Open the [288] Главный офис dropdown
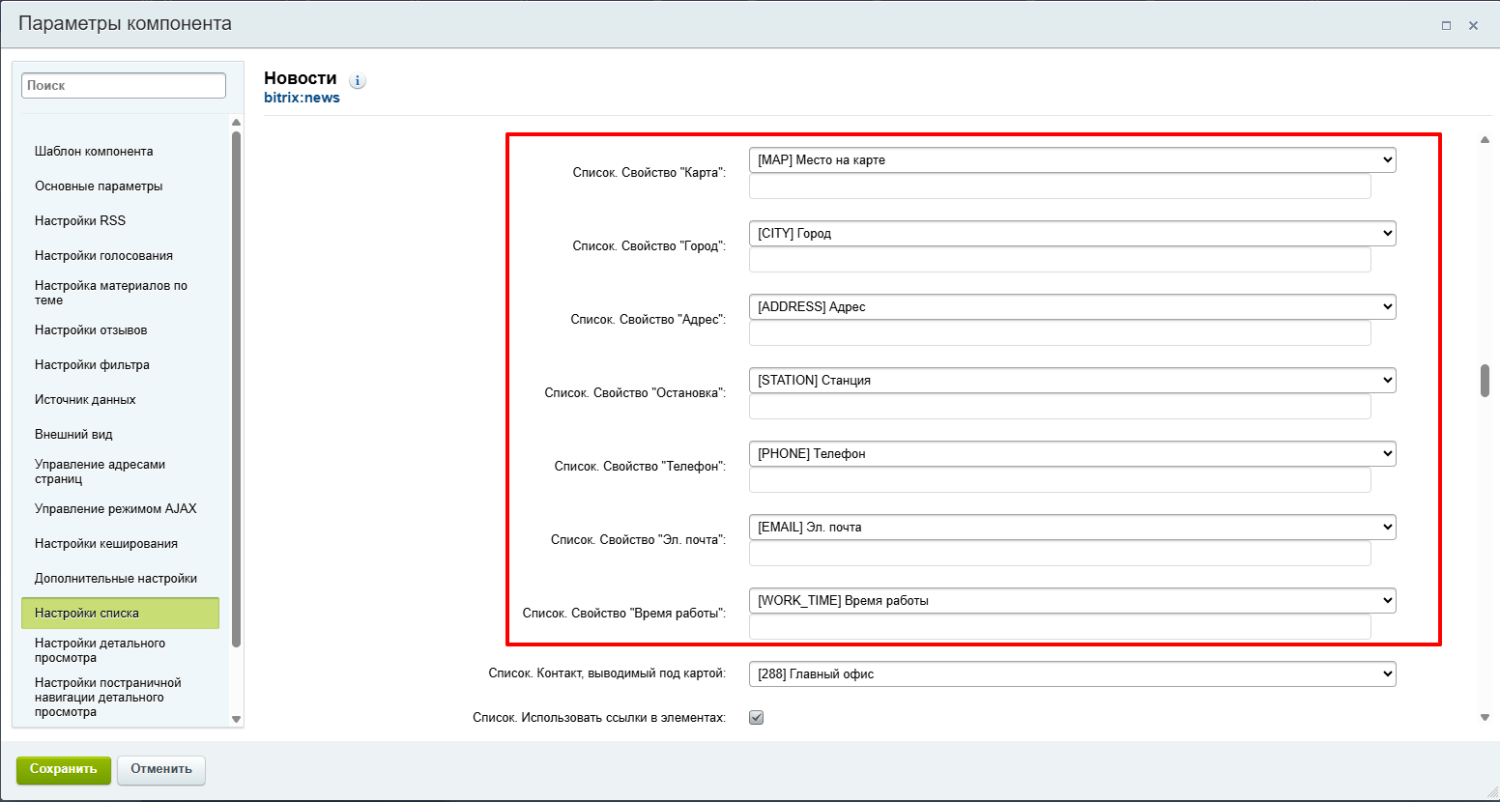 tap(1071, 675)
